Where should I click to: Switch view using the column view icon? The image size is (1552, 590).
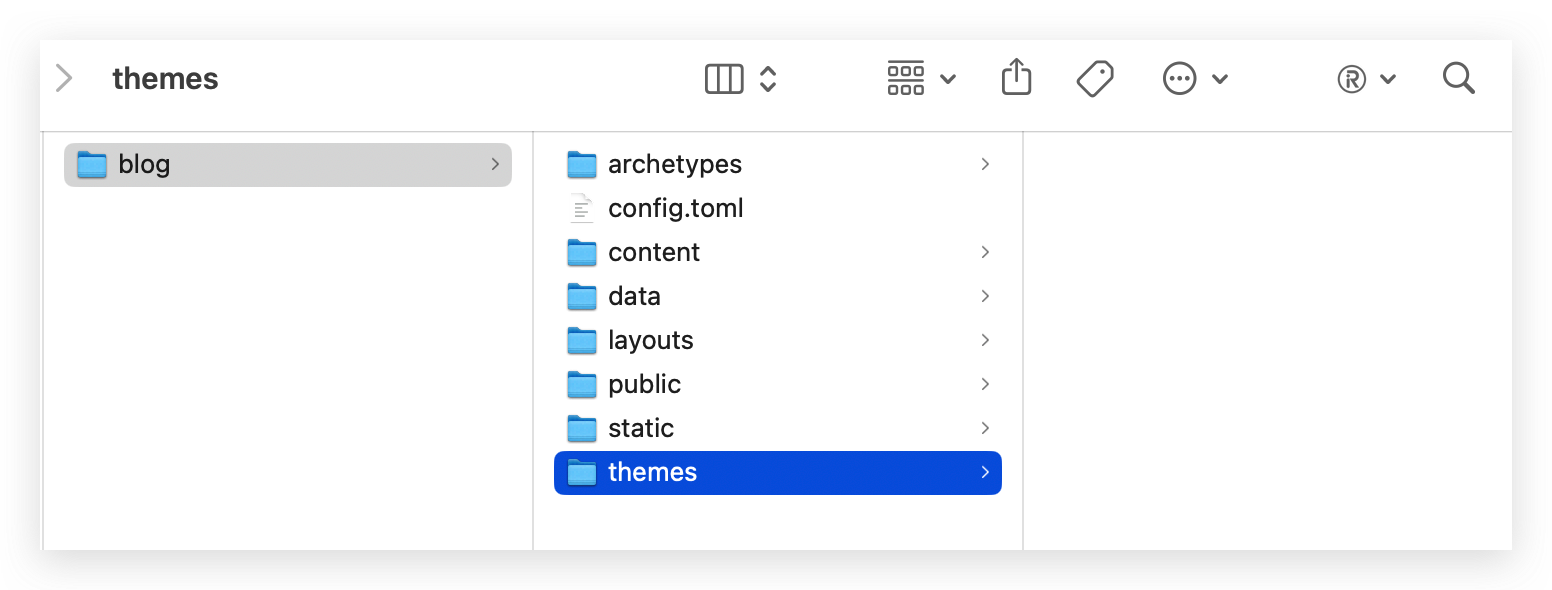click(x=724, y=79)
